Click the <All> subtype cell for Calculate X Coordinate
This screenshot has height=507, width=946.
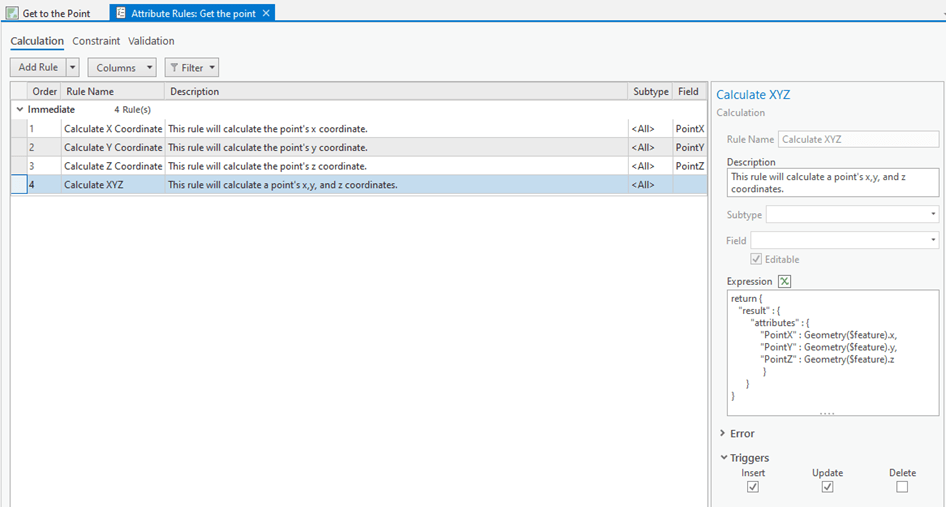coord(650,129)
